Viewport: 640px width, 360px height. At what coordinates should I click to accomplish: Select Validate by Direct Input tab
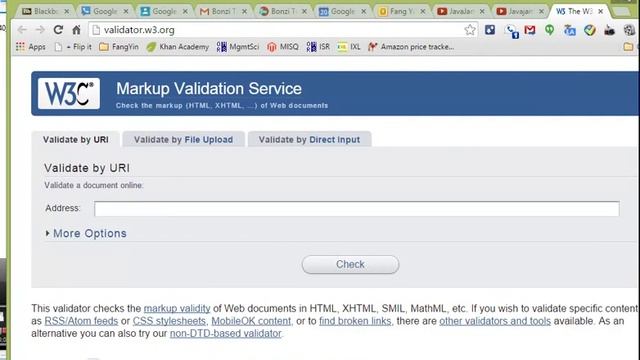point(309,140)
